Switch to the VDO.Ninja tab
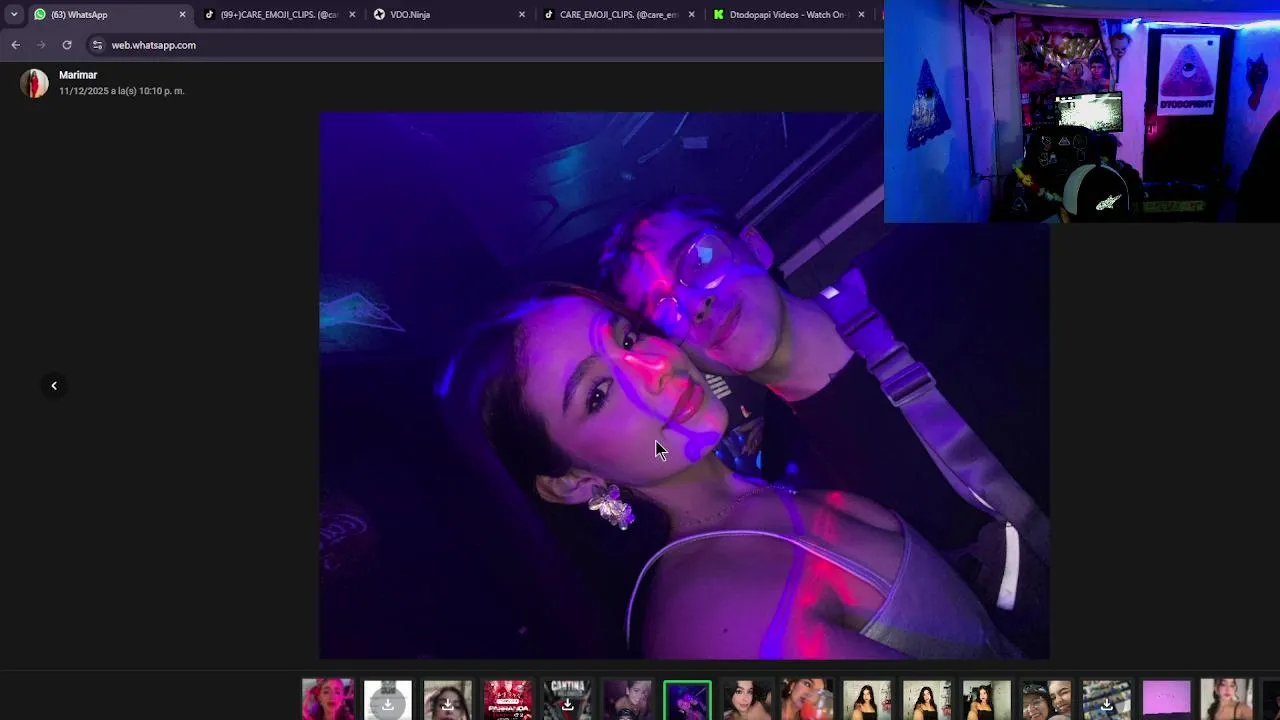Image resolution: width=1280 pixels, height=720 pixels. (x=449, y=15)
